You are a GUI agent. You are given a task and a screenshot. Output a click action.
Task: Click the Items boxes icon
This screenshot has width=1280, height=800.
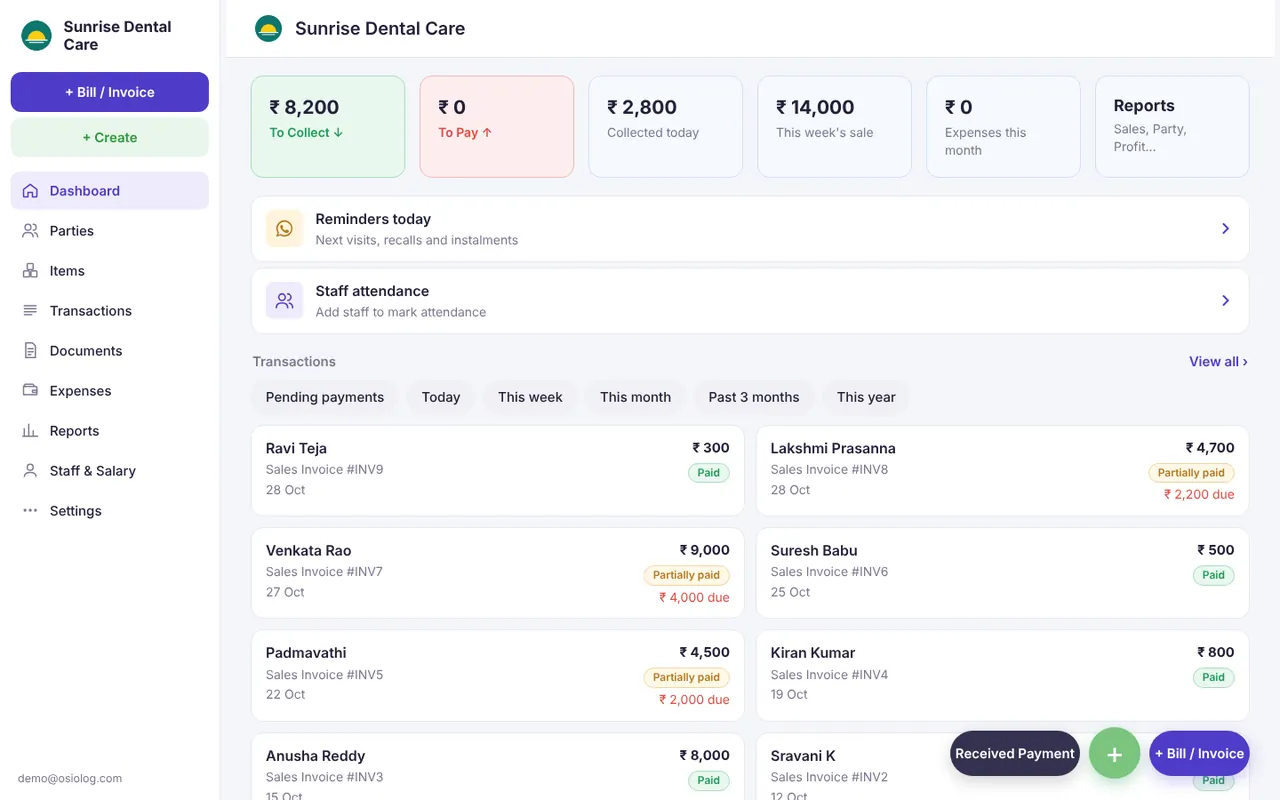coord(30,271)
